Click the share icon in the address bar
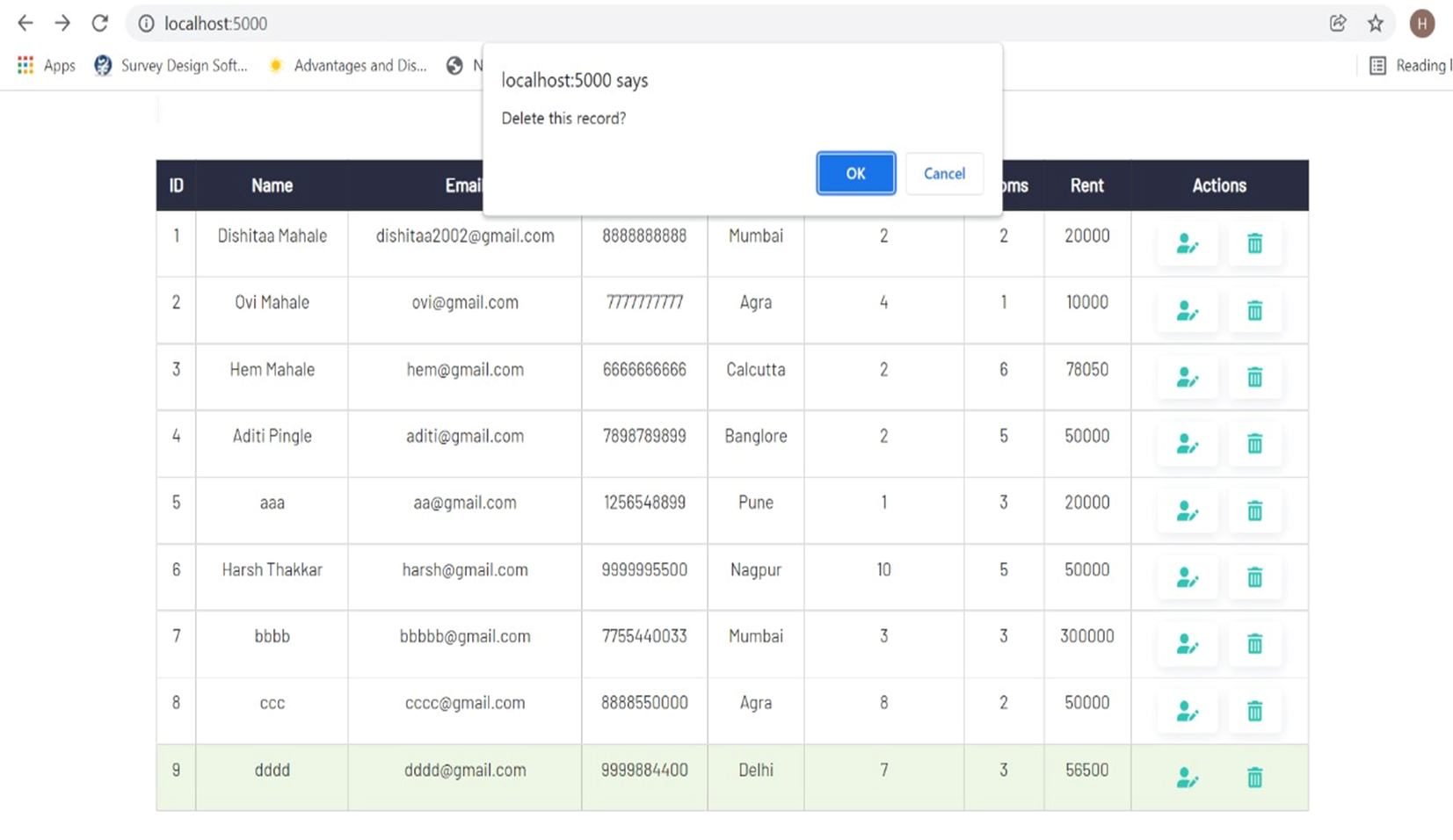Screen dimensions: 1453x840 coord(1338,24)
